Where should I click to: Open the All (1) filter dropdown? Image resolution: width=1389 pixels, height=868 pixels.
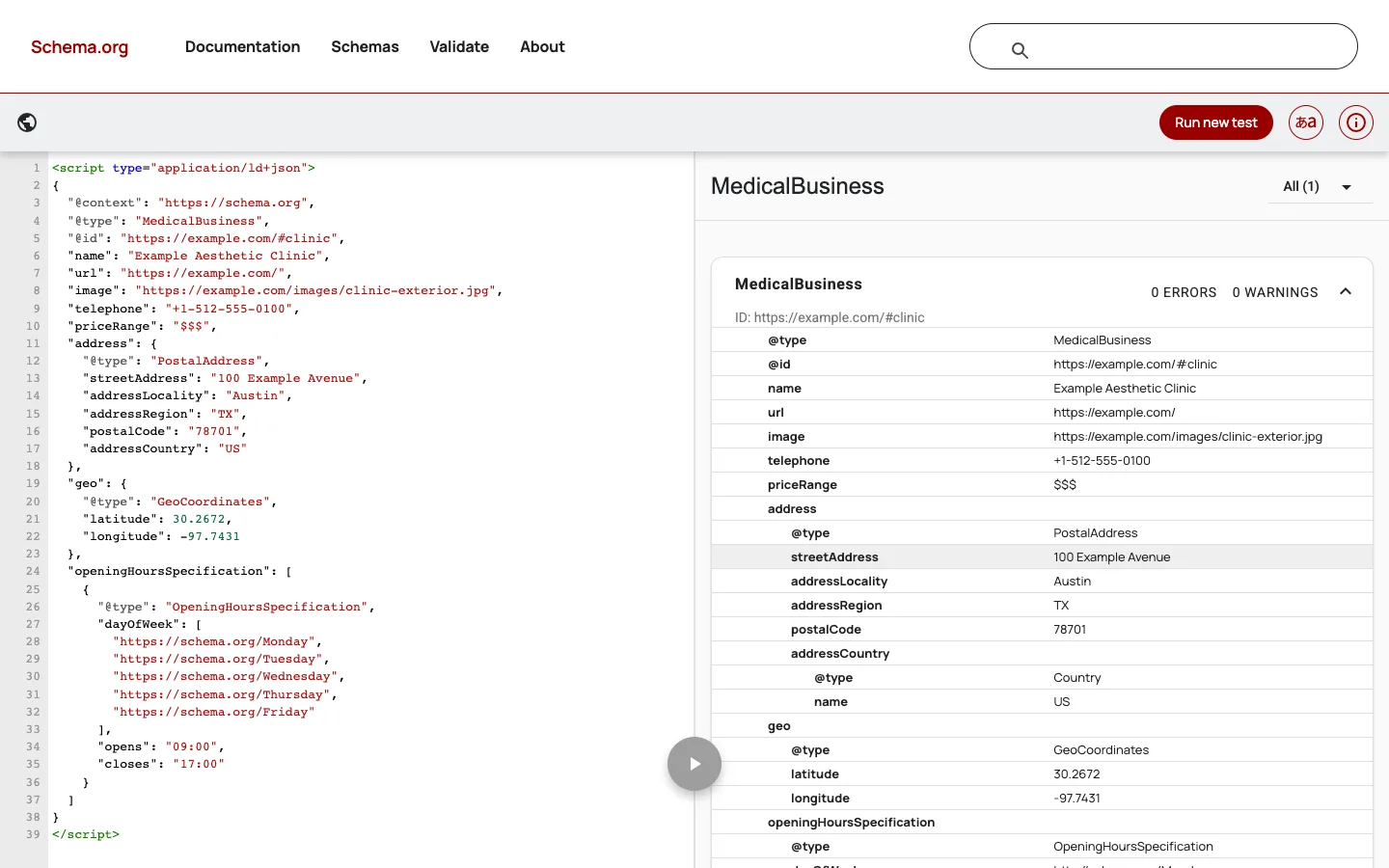tap(1319, 186)
